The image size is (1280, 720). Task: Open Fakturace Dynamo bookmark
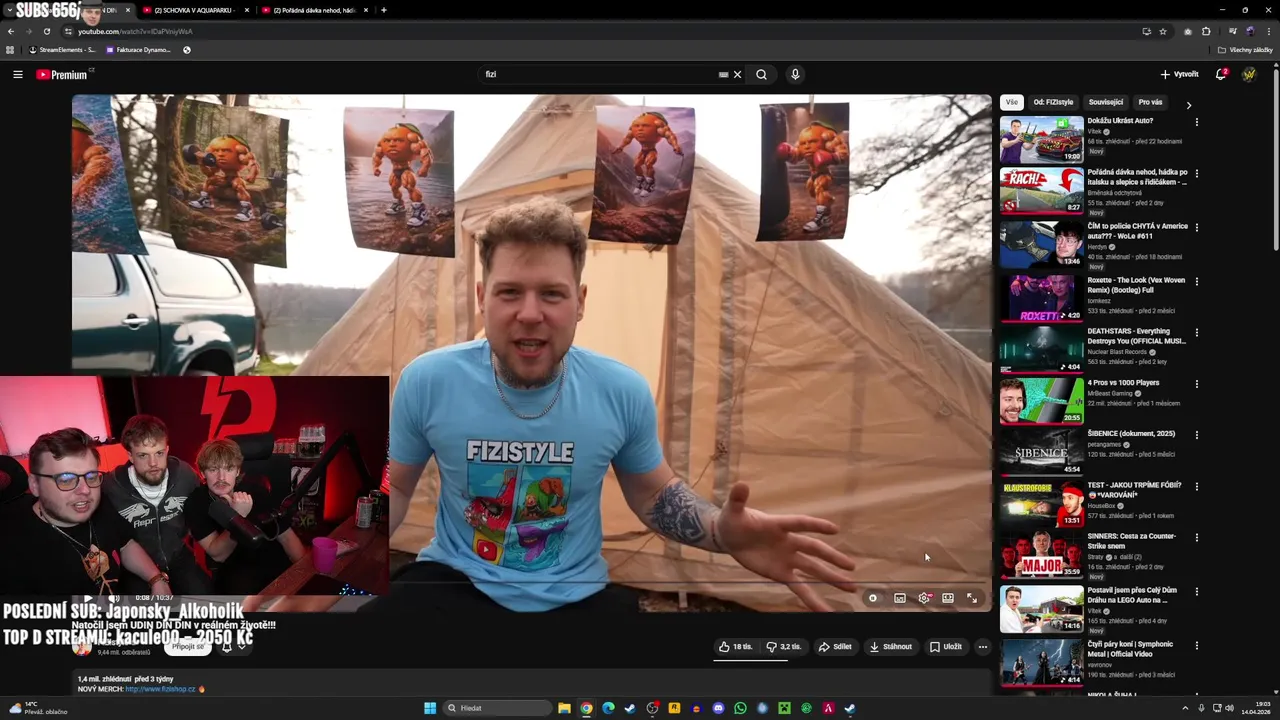(x=139, y=50)
